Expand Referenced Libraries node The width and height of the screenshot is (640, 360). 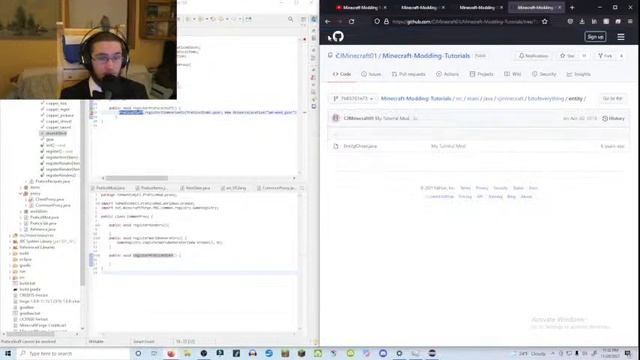click(x=10, y=248)
